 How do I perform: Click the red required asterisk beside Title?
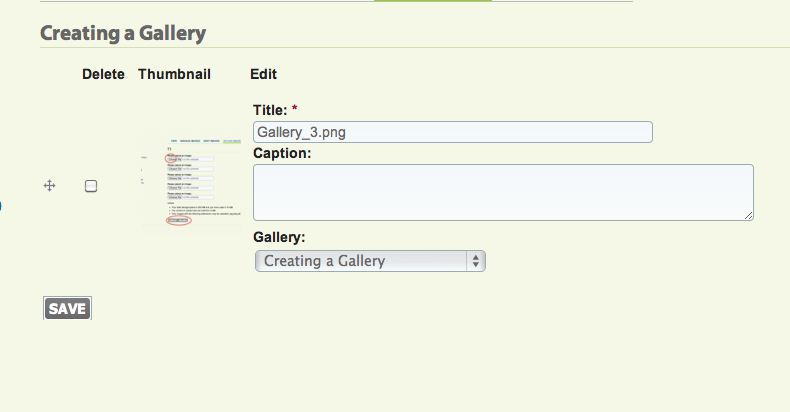[295, 108]
